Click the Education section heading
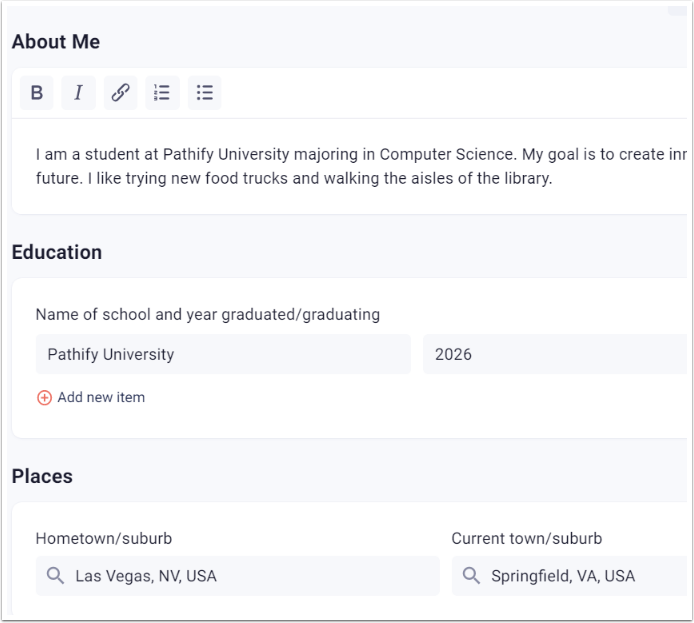 pyautogui.click(x=57, y=252)
